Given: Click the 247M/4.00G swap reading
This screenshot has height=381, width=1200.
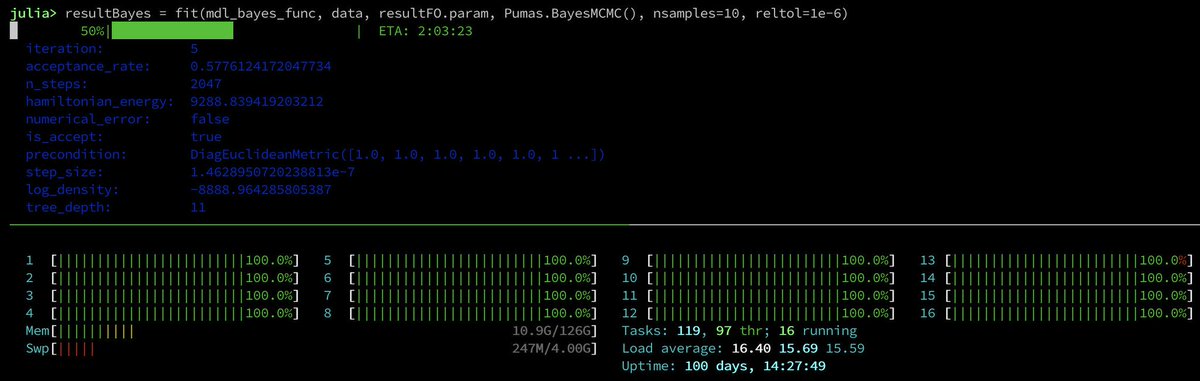Looking at the screenshot, I should tap(551, 348).
